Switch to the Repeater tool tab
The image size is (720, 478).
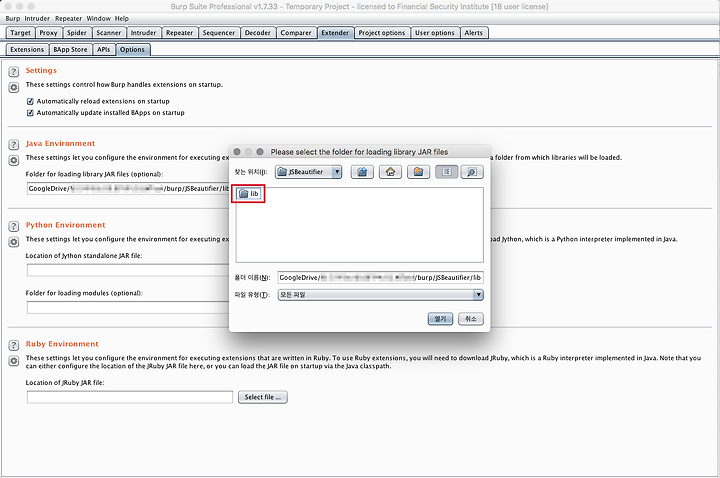coord(180,33)
